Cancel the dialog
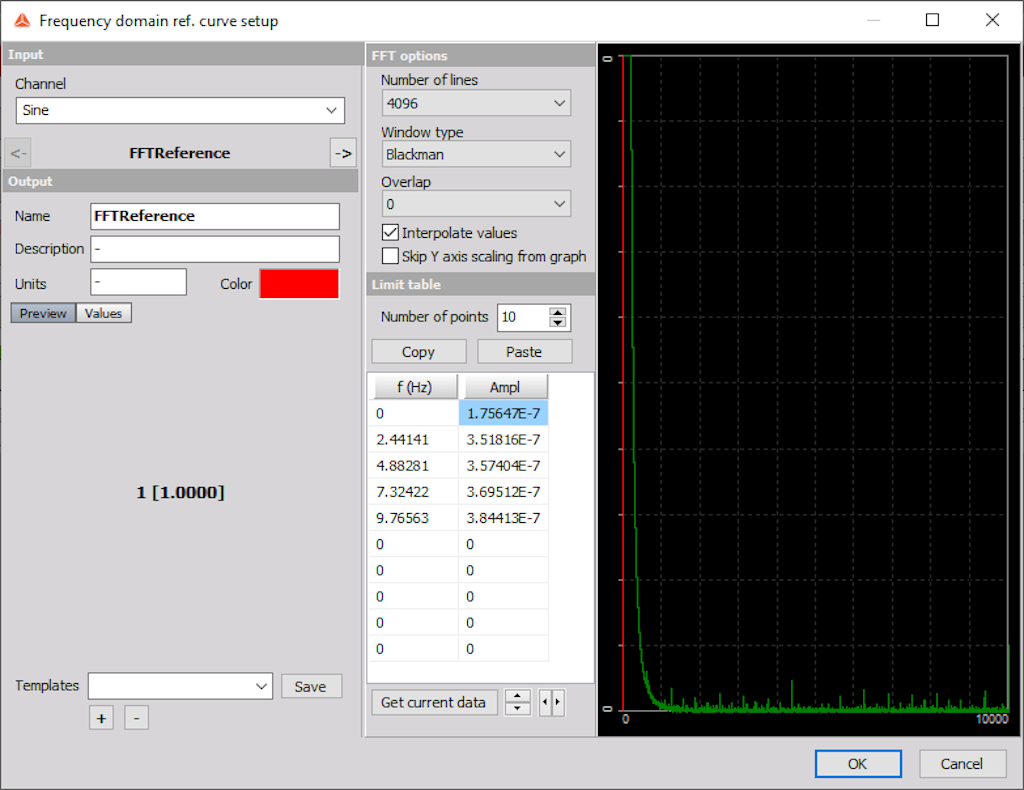The width and height of the screenshot is (1024, 790). click(x=962, y=764)
